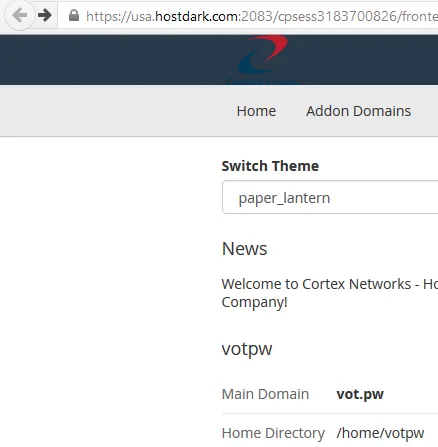
Task: Click the Switch Theme label
Action: point(270,166)
